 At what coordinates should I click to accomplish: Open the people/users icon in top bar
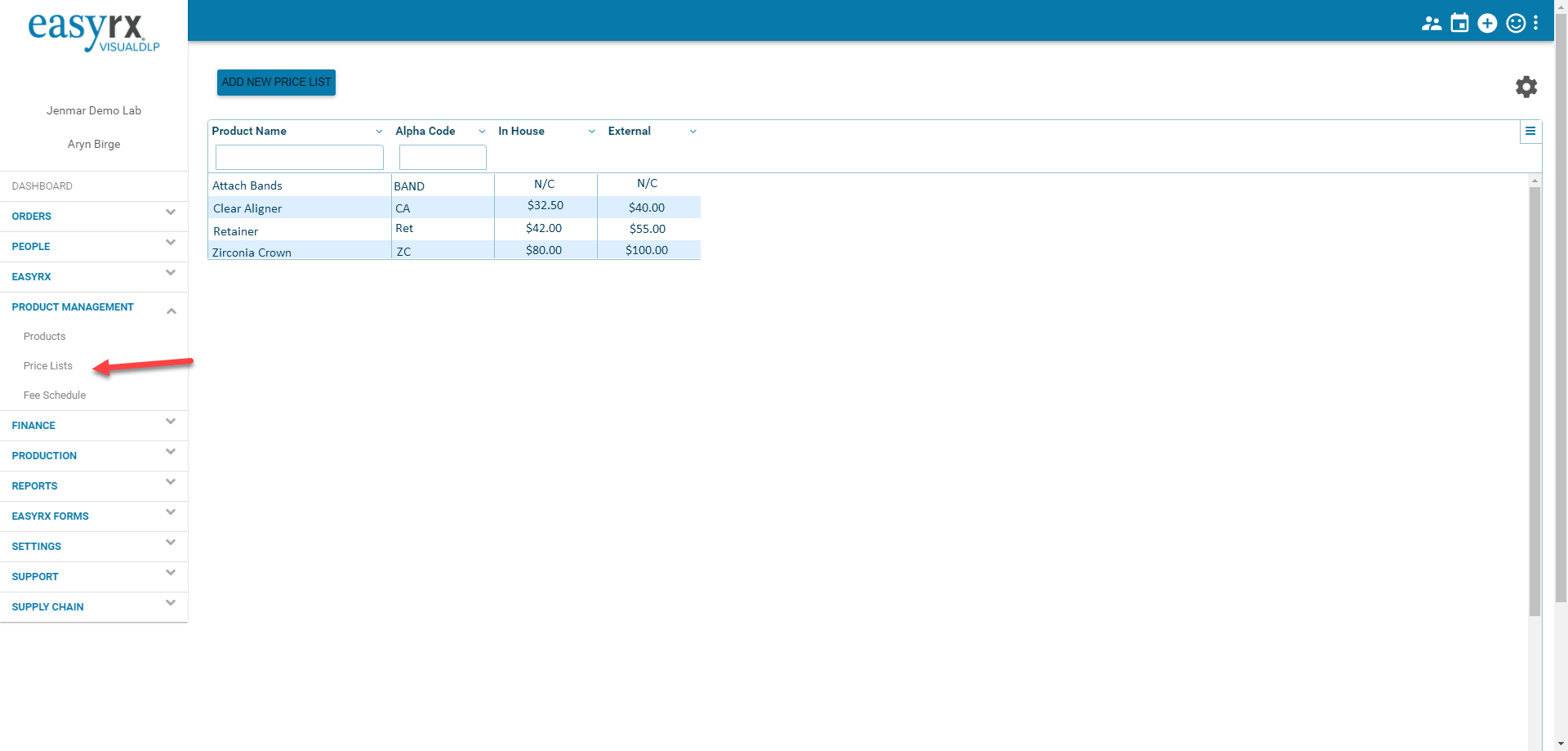1431,24
